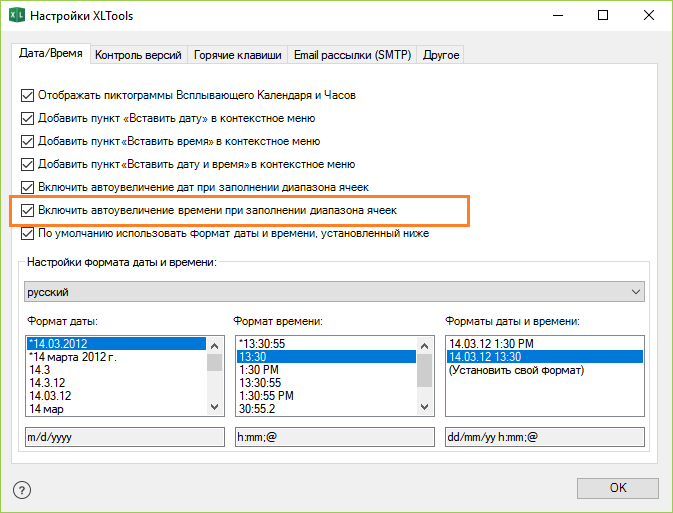Toggle По умолчанию использовать формат даты checkbox

[x=27, y=234]
